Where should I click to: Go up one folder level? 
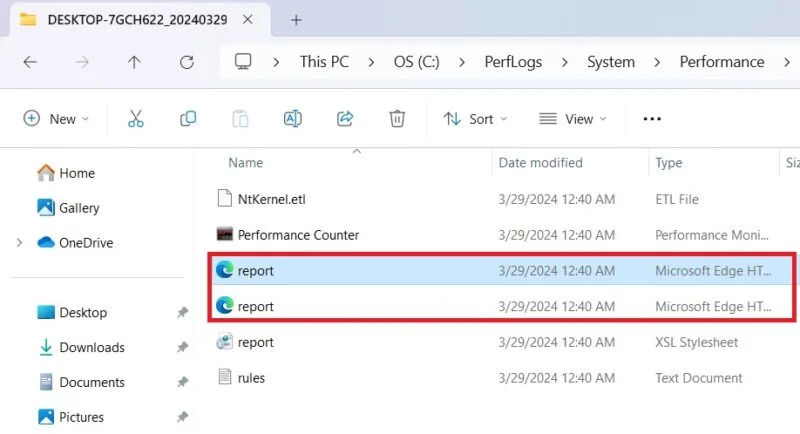tap(134, 62)
